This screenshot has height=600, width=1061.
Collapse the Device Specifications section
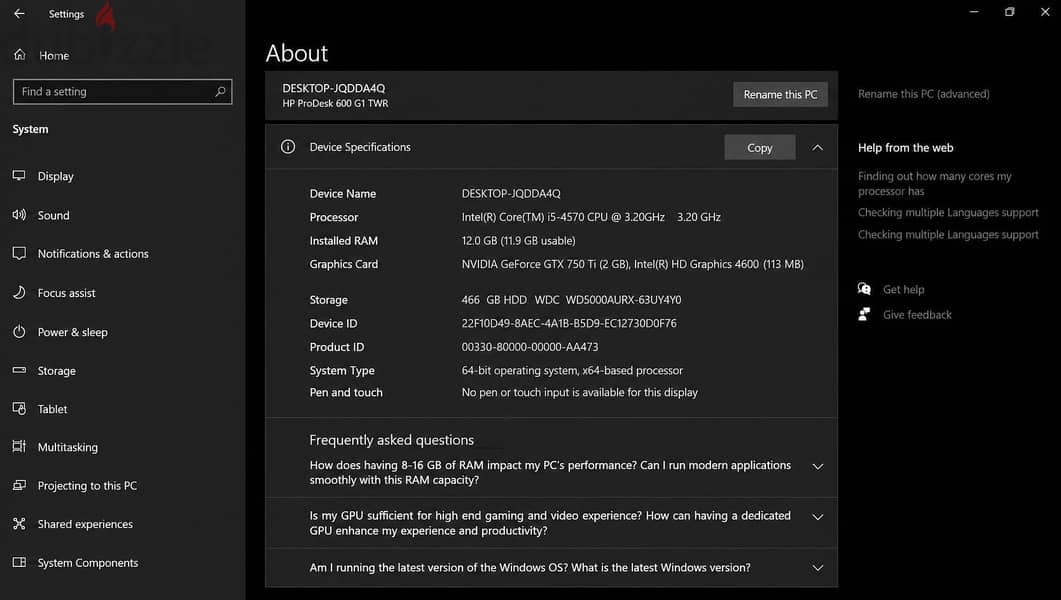pos(817,147)
